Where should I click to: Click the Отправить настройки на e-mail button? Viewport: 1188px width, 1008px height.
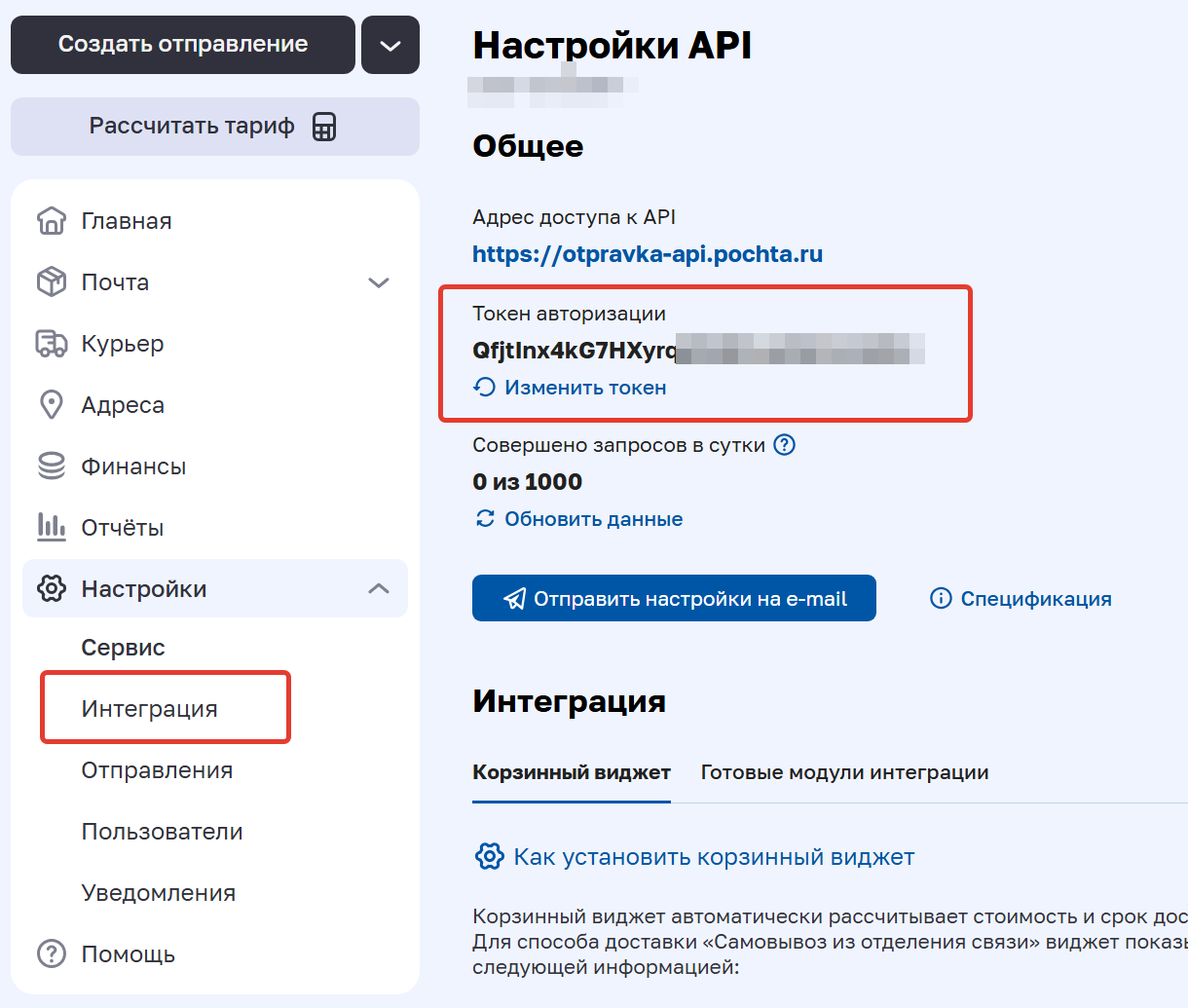click(674, 598)
